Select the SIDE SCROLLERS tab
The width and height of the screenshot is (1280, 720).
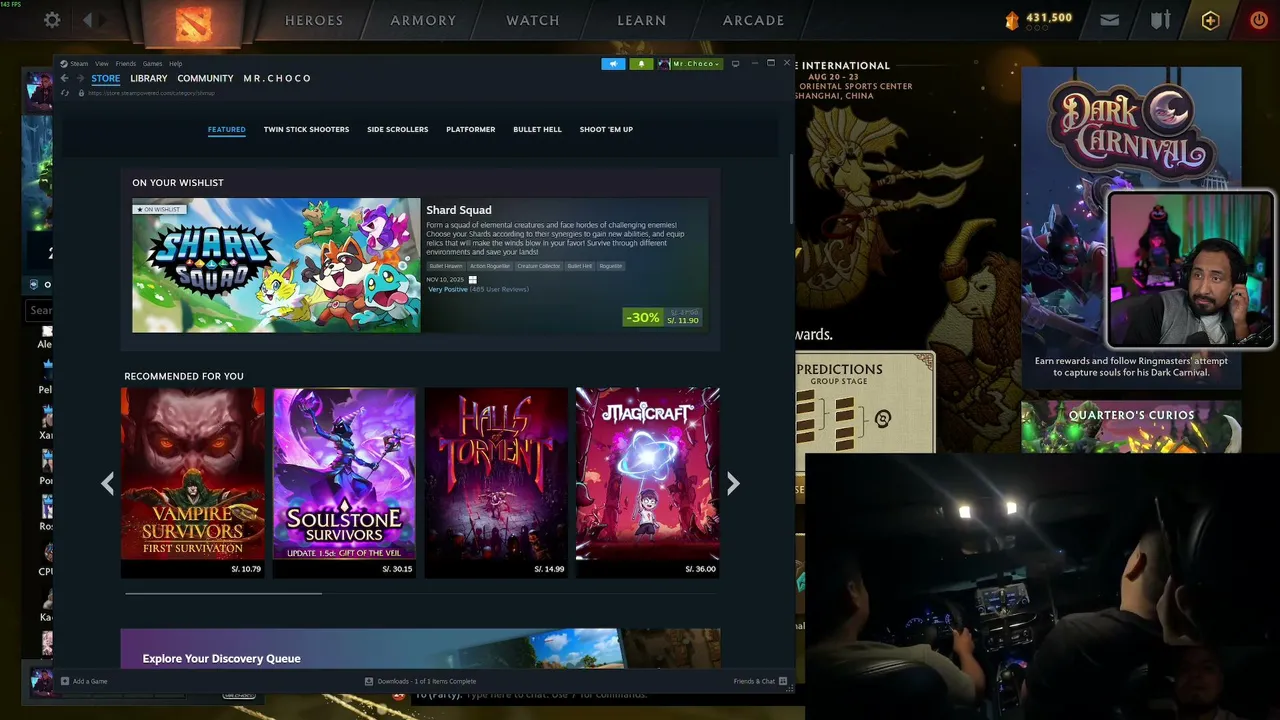[397, 129]
